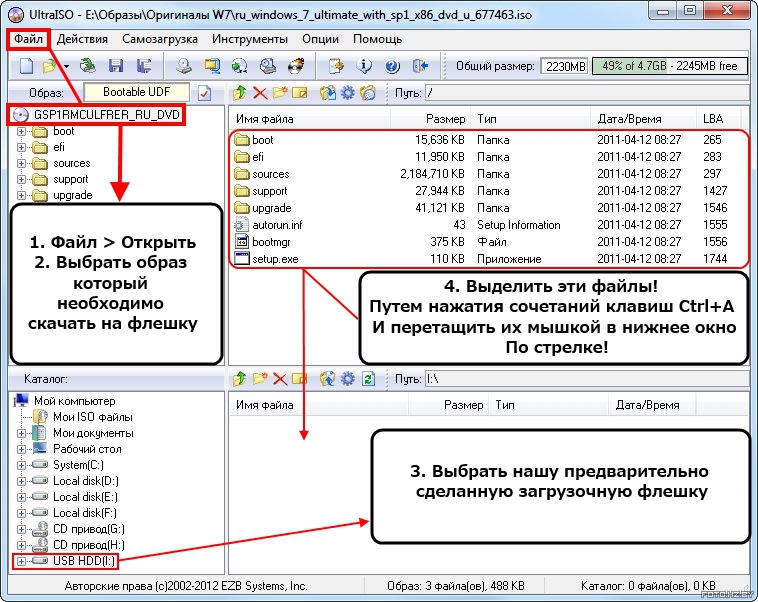Open the Самозагрузка menu

point(160,39)
